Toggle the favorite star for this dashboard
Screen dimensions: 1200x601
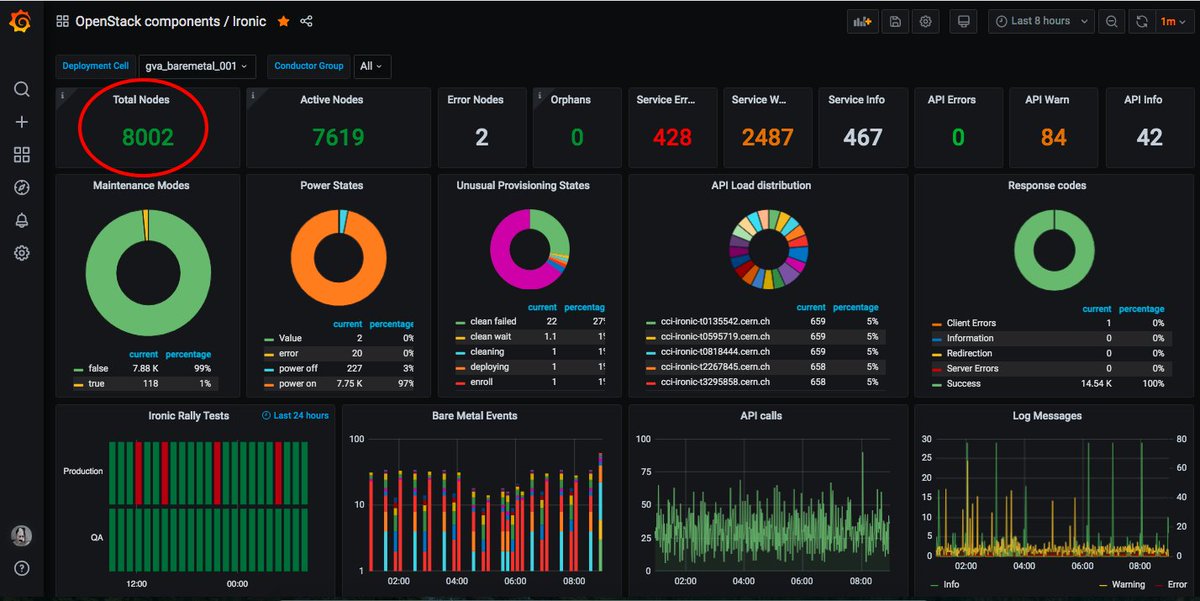284,21
